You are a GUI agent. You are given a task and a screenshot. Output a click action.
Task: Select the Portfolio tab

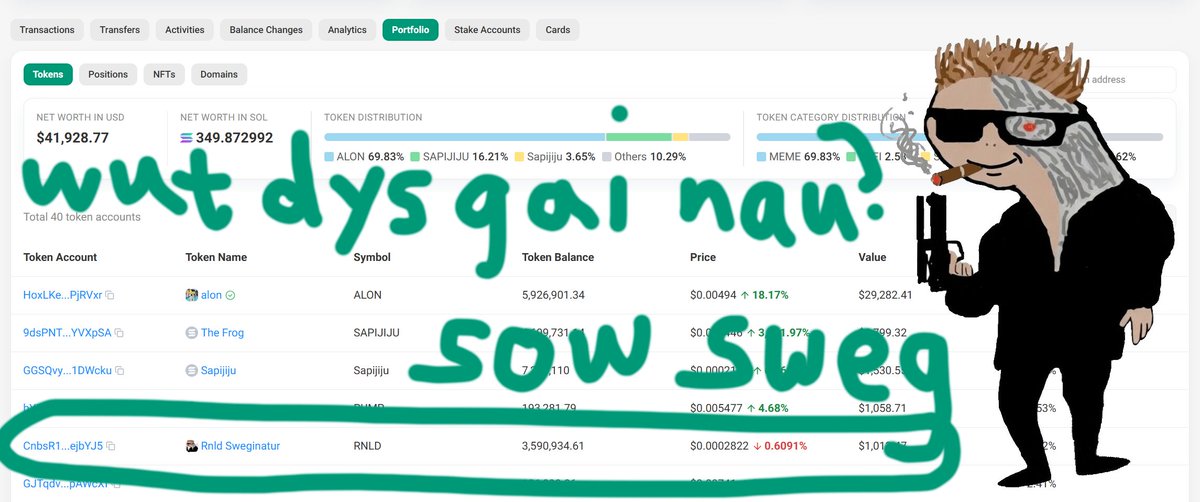coord(410,30)
